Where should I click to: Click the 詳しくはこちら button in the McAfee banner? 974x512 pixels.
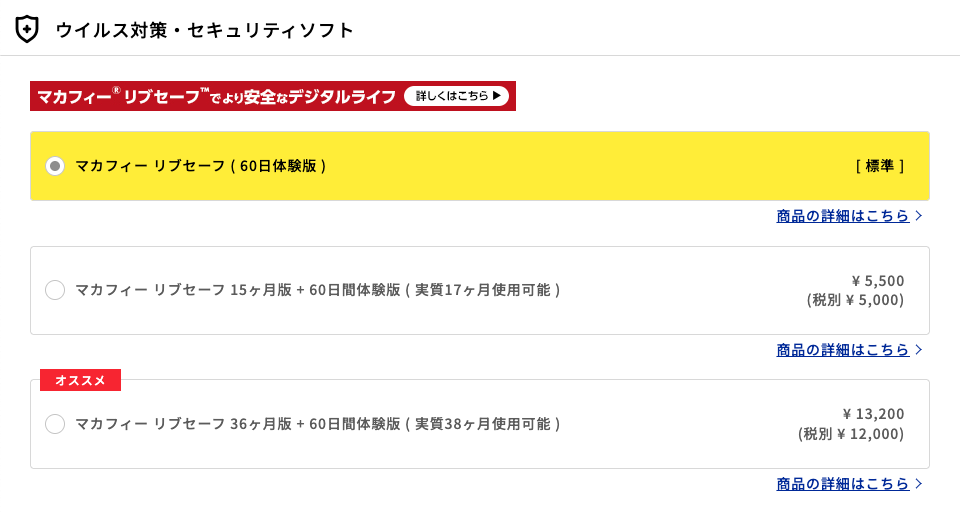click(x=457, y=96)
